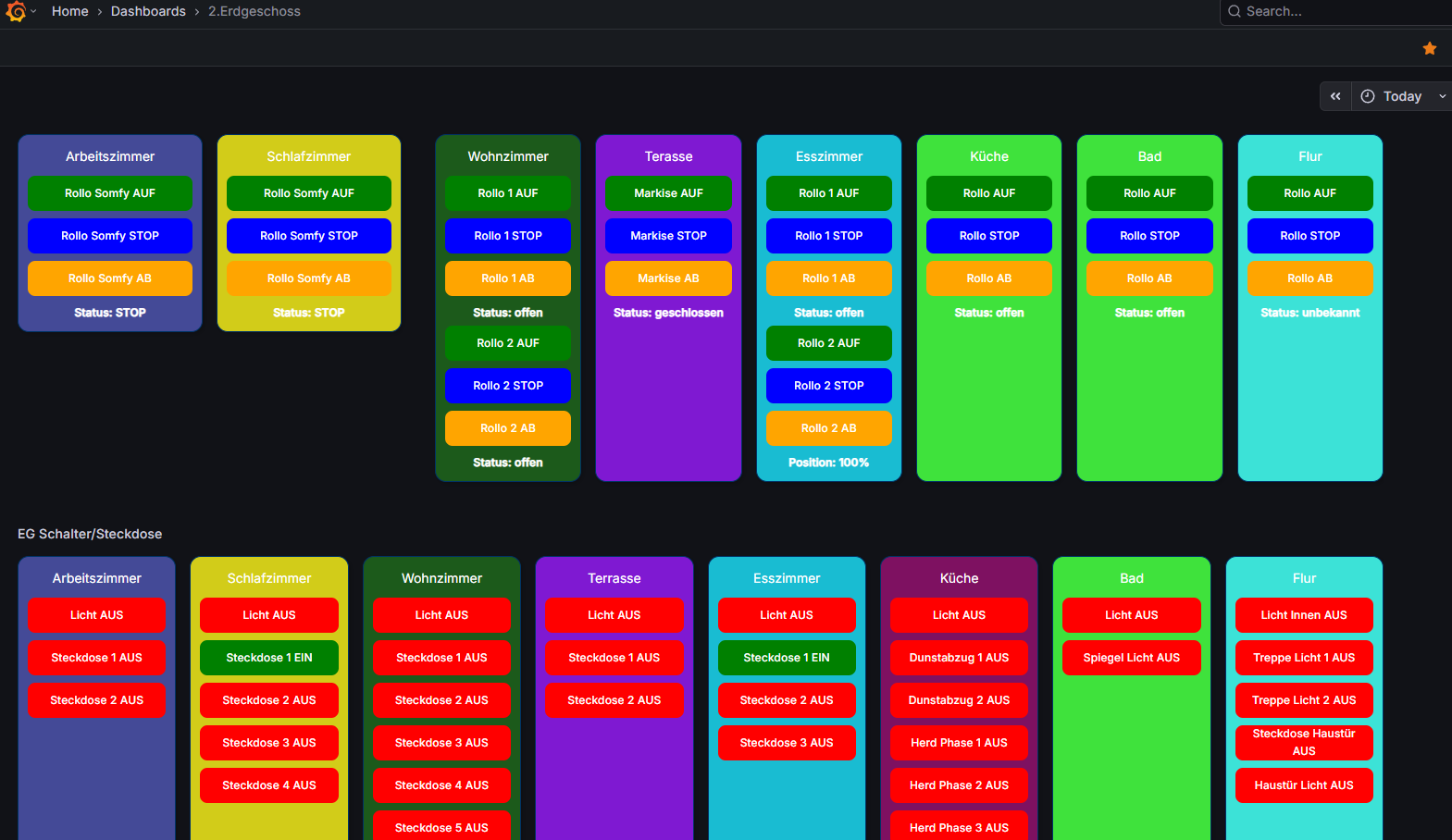Mark dashboard as favorite with star icon
This screenshot has height=840, width=1452.
(1429, 48)
